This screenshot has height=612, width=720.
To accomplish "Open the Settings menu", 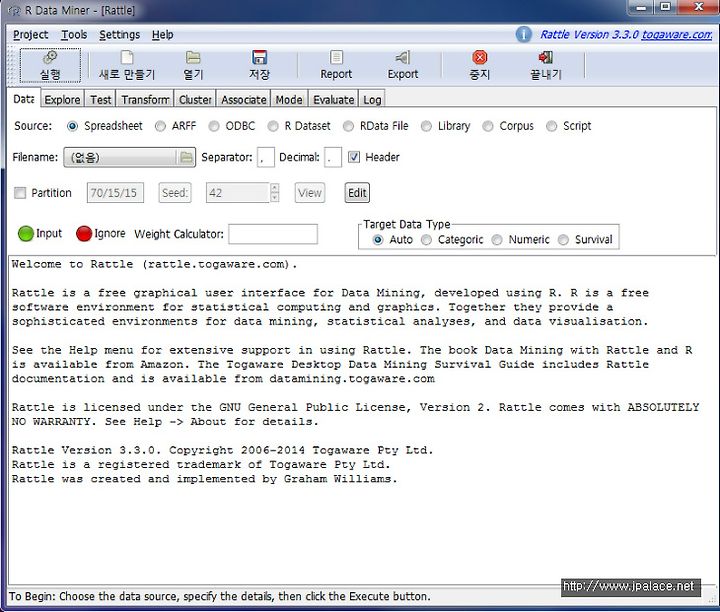I will pyautogui.click(x=119, y=35).
